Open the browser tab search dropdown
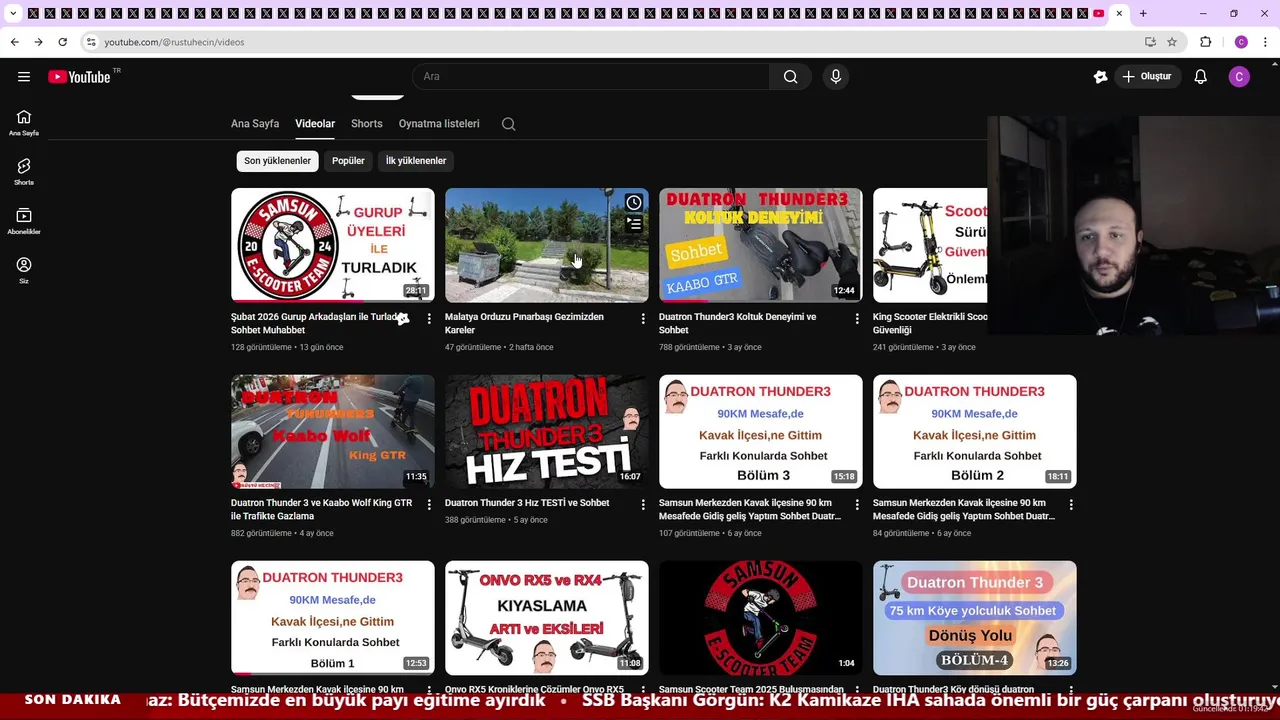The image size is (1280, 720). (13, 13)
